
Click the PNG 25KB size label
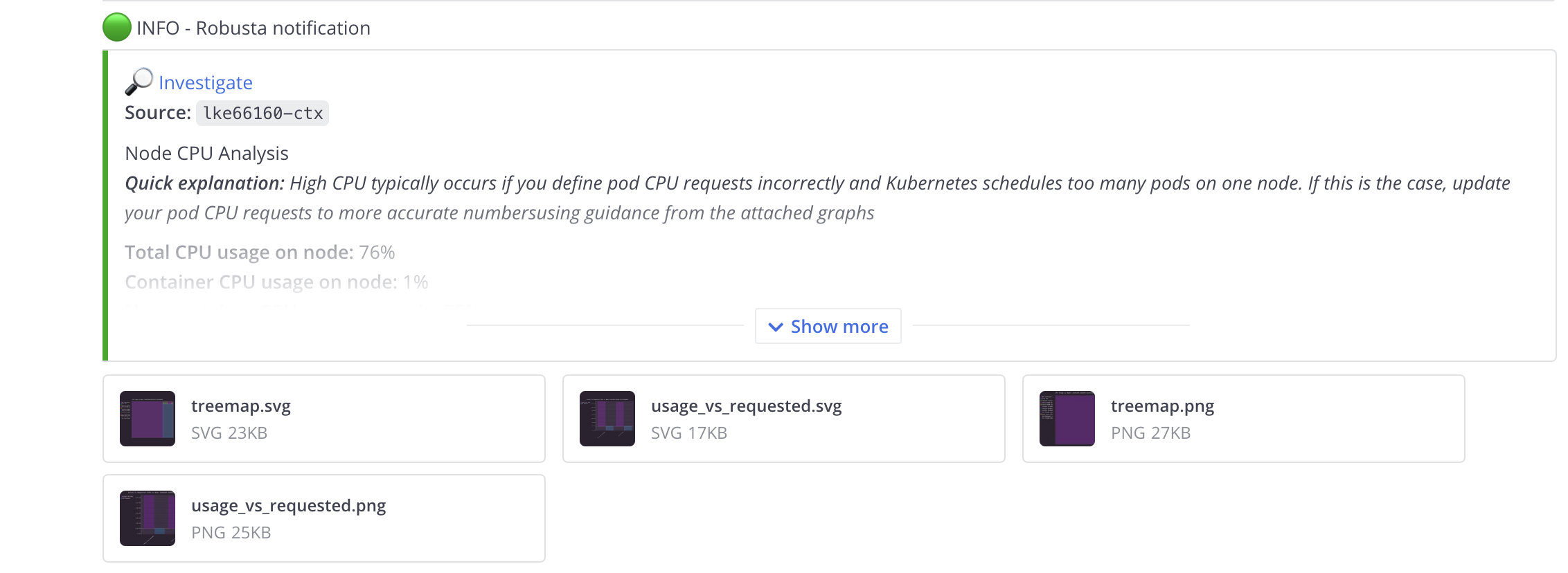tap(231, 533)
